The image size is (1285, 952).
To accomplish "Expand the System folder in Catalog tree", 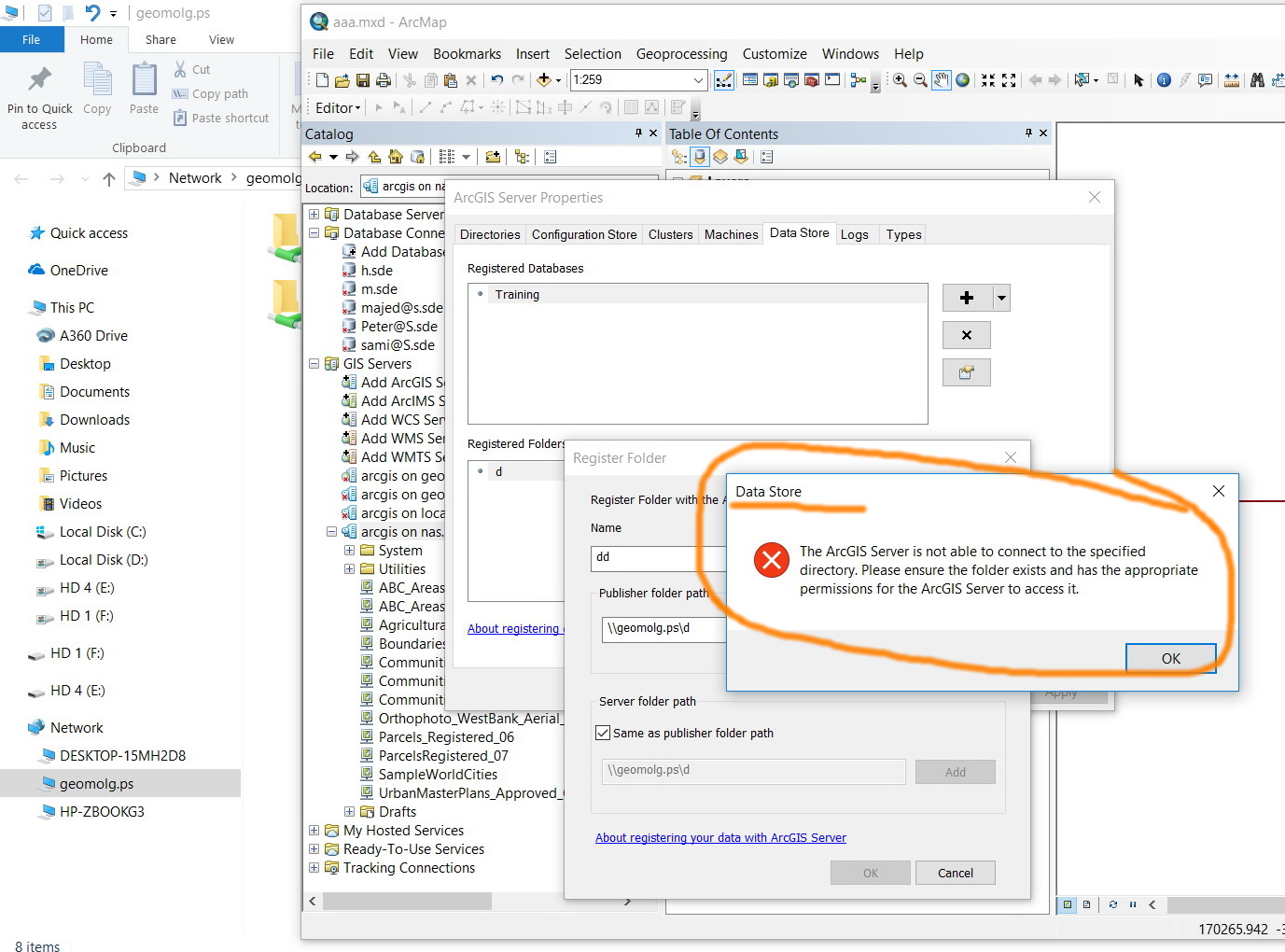I will click(x=350, y=551).
